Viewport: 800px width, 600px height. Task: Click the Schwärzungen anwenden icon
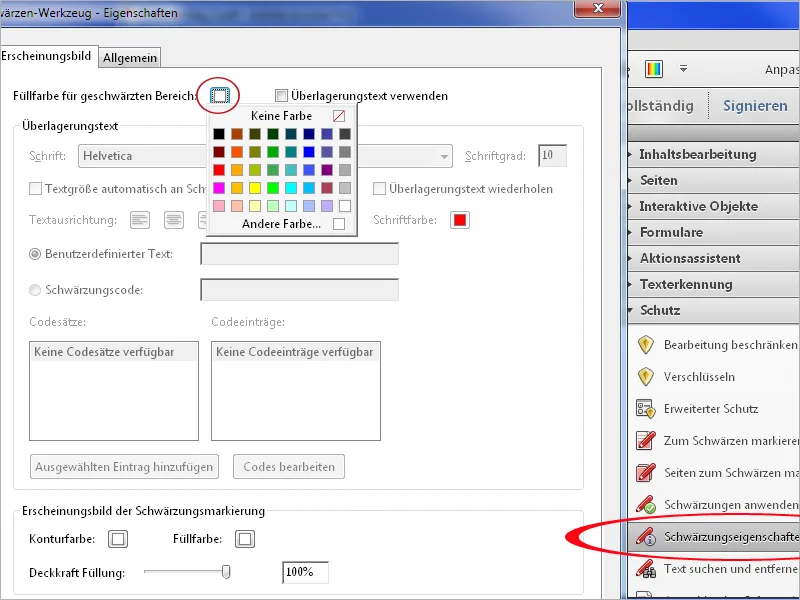click(645, 505)
